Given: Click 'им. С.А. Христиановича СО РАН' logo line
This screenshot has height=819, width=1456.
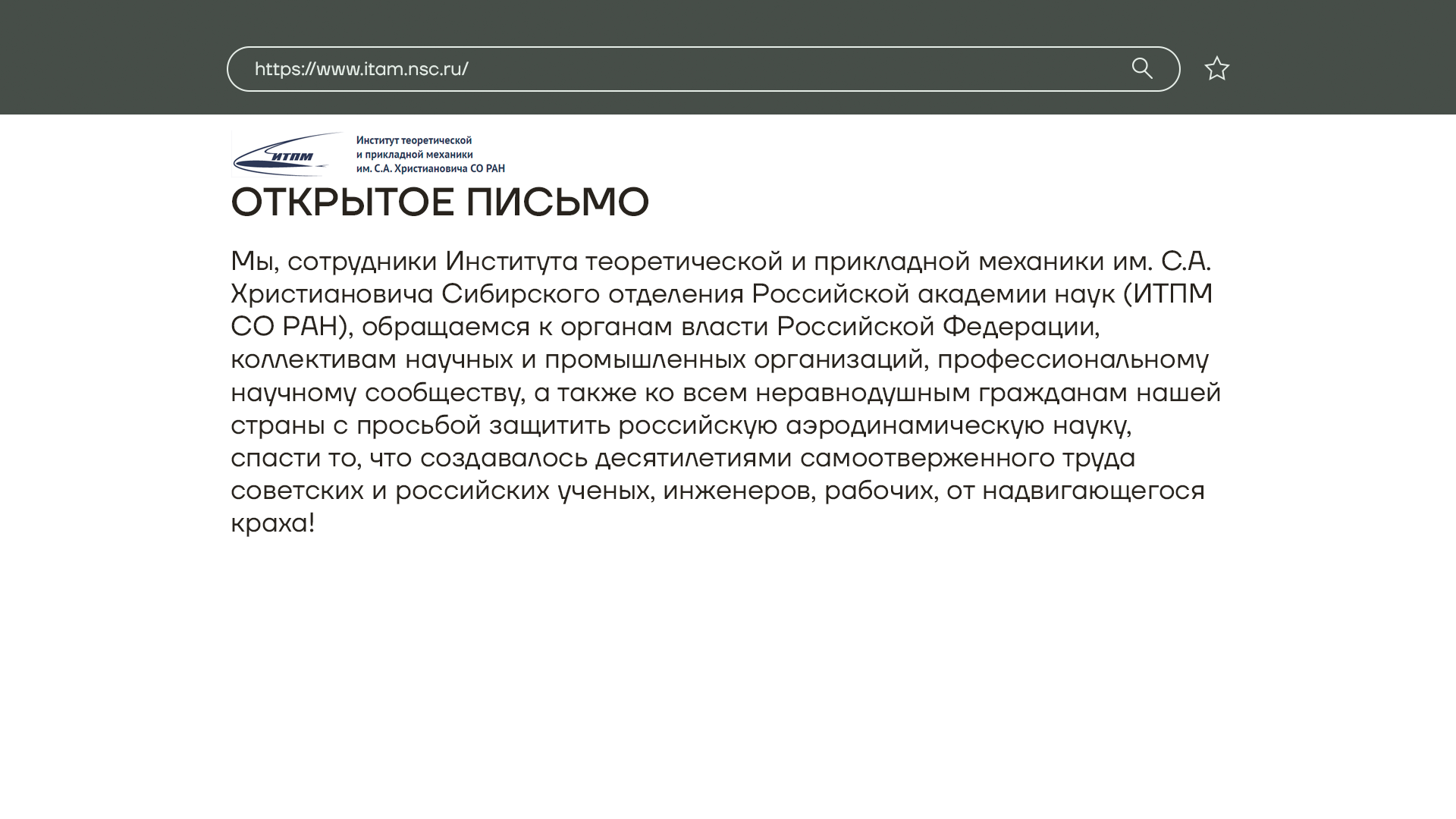Looking at the screenshot, I should (430, 168).
